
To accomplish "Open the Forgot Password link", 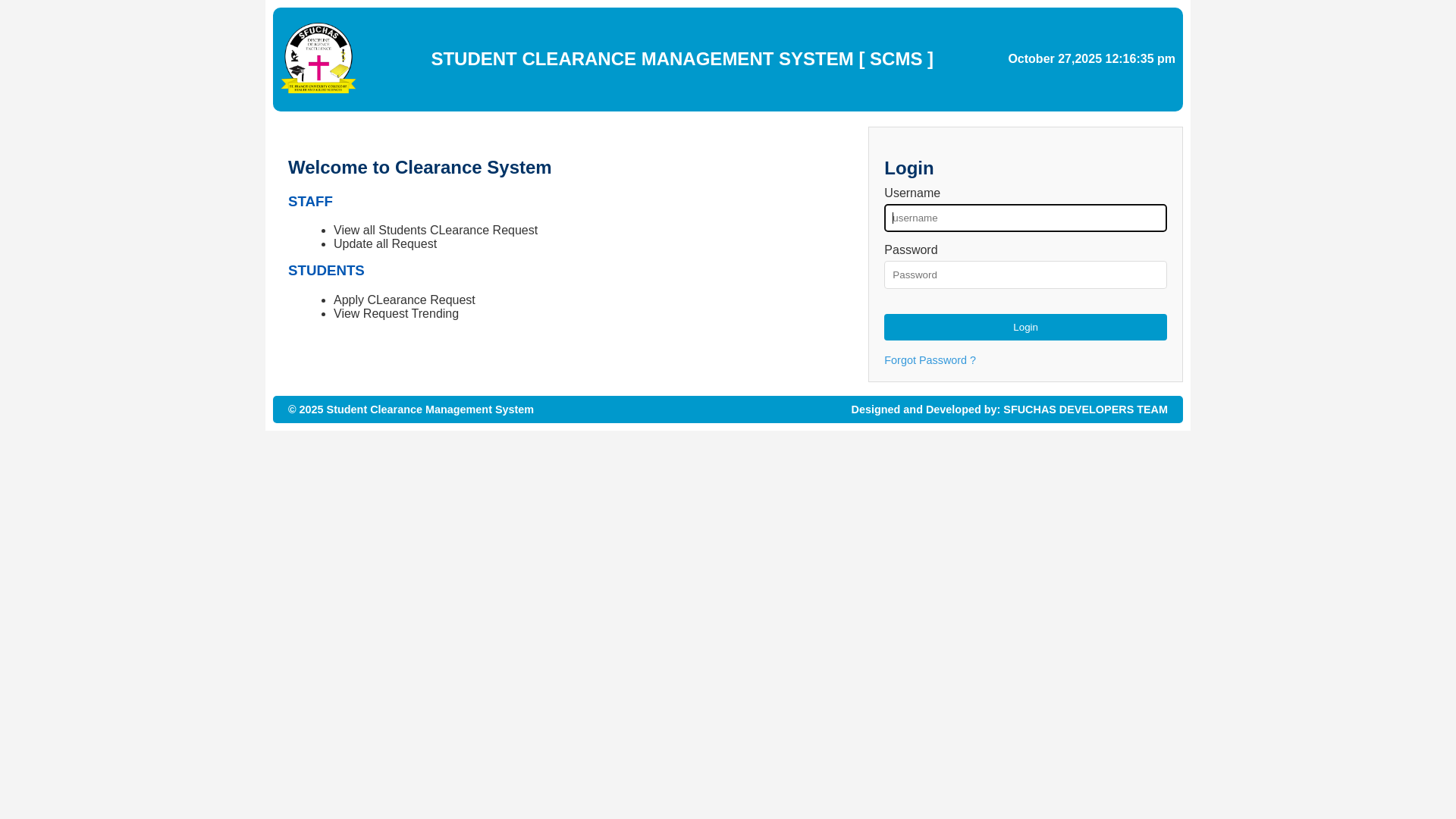I will pos(930,360).
